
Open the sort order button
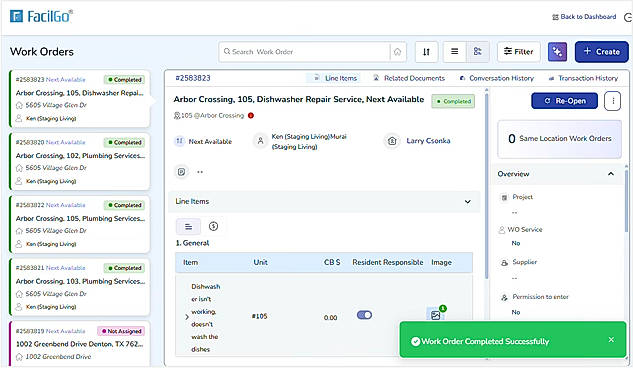click(426, 52)
